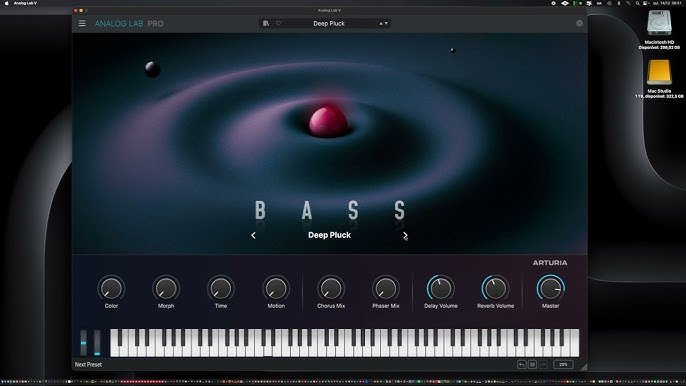Click the menu bar date and clock
The image size is (686, 386).
coord(668,3)
